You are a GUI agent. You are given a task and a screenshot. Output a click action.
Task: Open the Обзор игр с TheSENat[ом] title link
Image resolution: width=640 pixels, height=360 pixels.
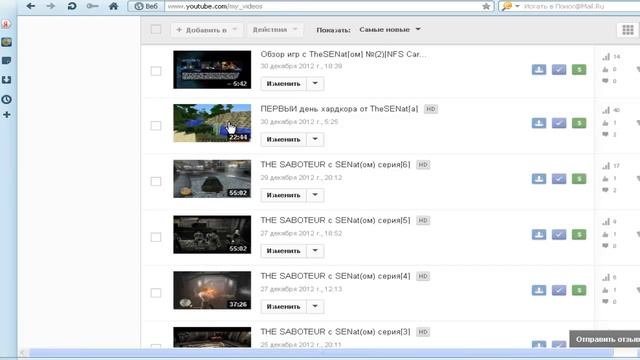(x=343, y=54)
